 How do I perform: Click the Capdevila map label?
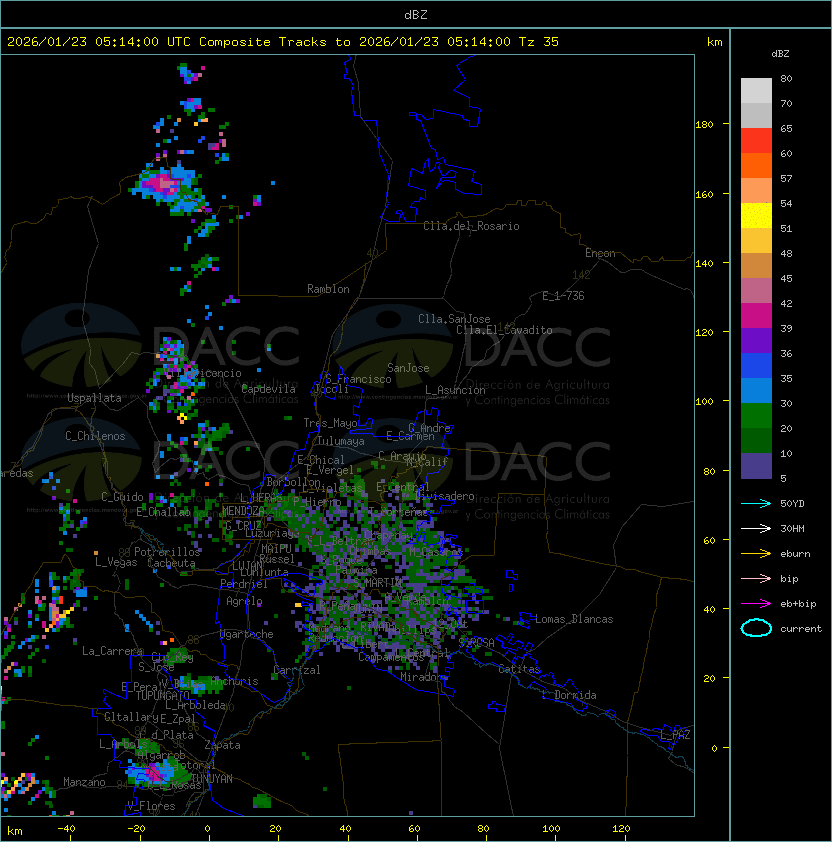tap(268, 389)
